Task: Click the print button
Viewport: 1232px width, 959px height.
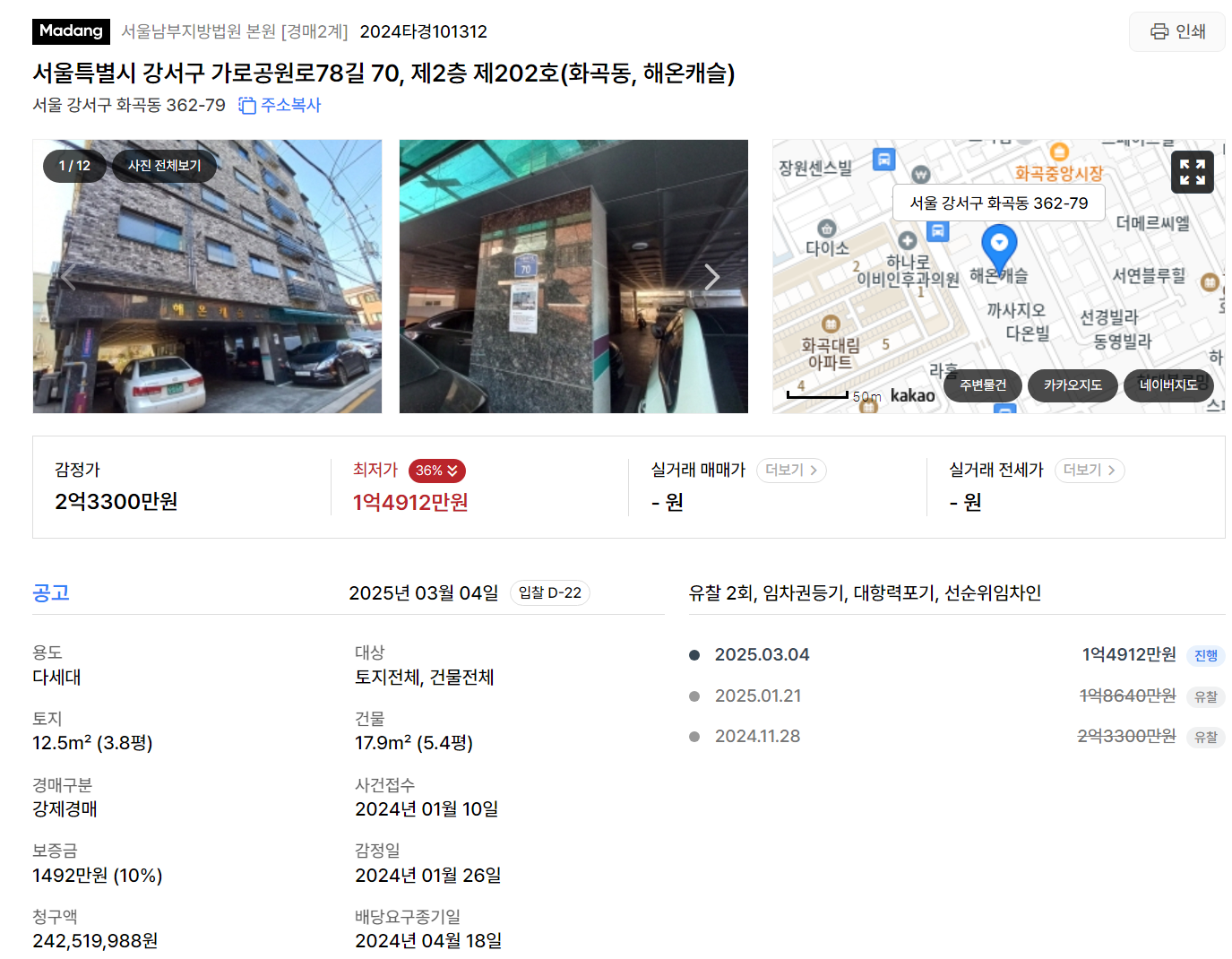Action: click(1176, 31)
